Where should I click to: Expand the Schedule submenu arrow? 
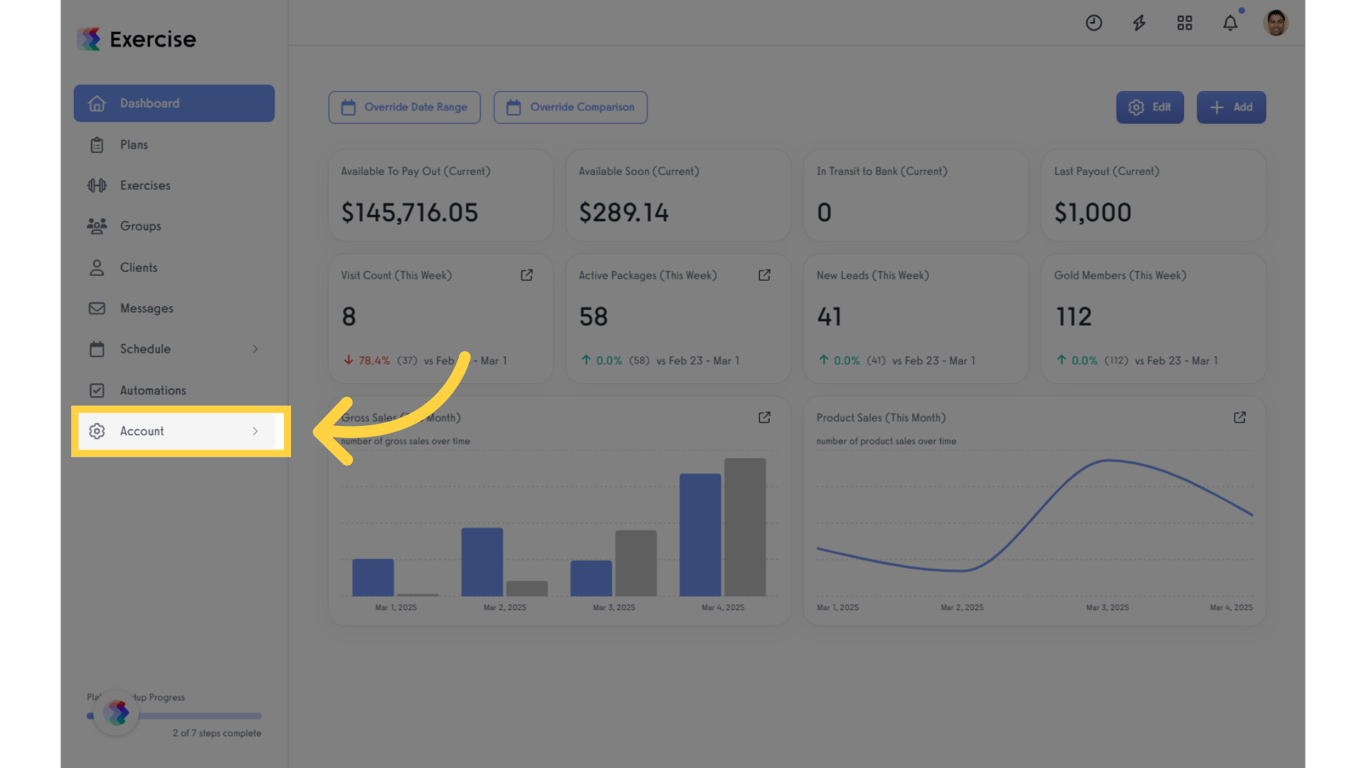(x=255, y=349)
